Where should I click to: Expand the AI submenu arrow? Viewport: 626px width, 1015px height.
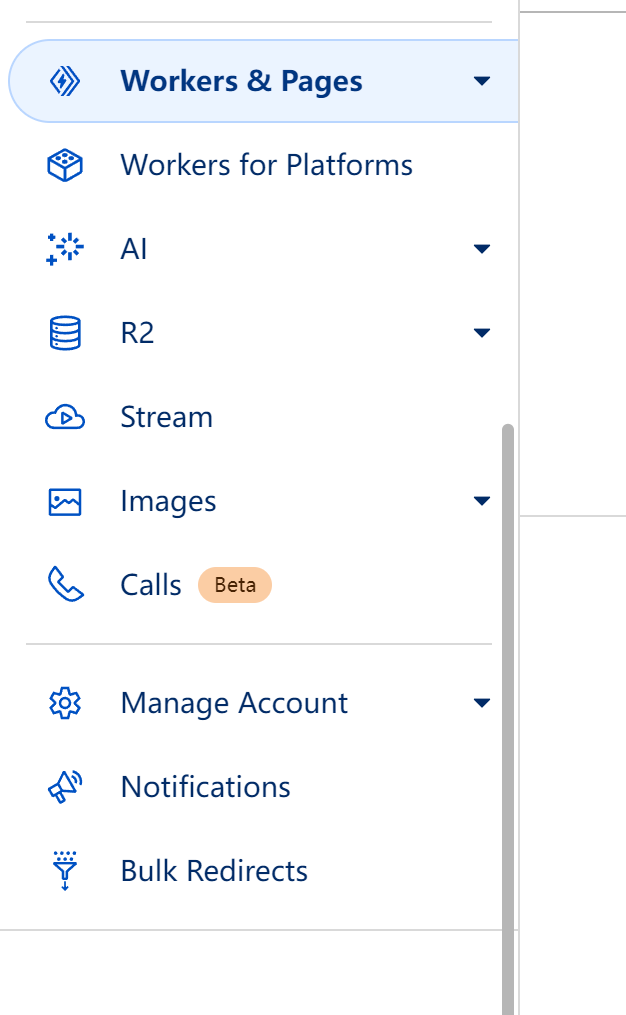click(482, 249)
